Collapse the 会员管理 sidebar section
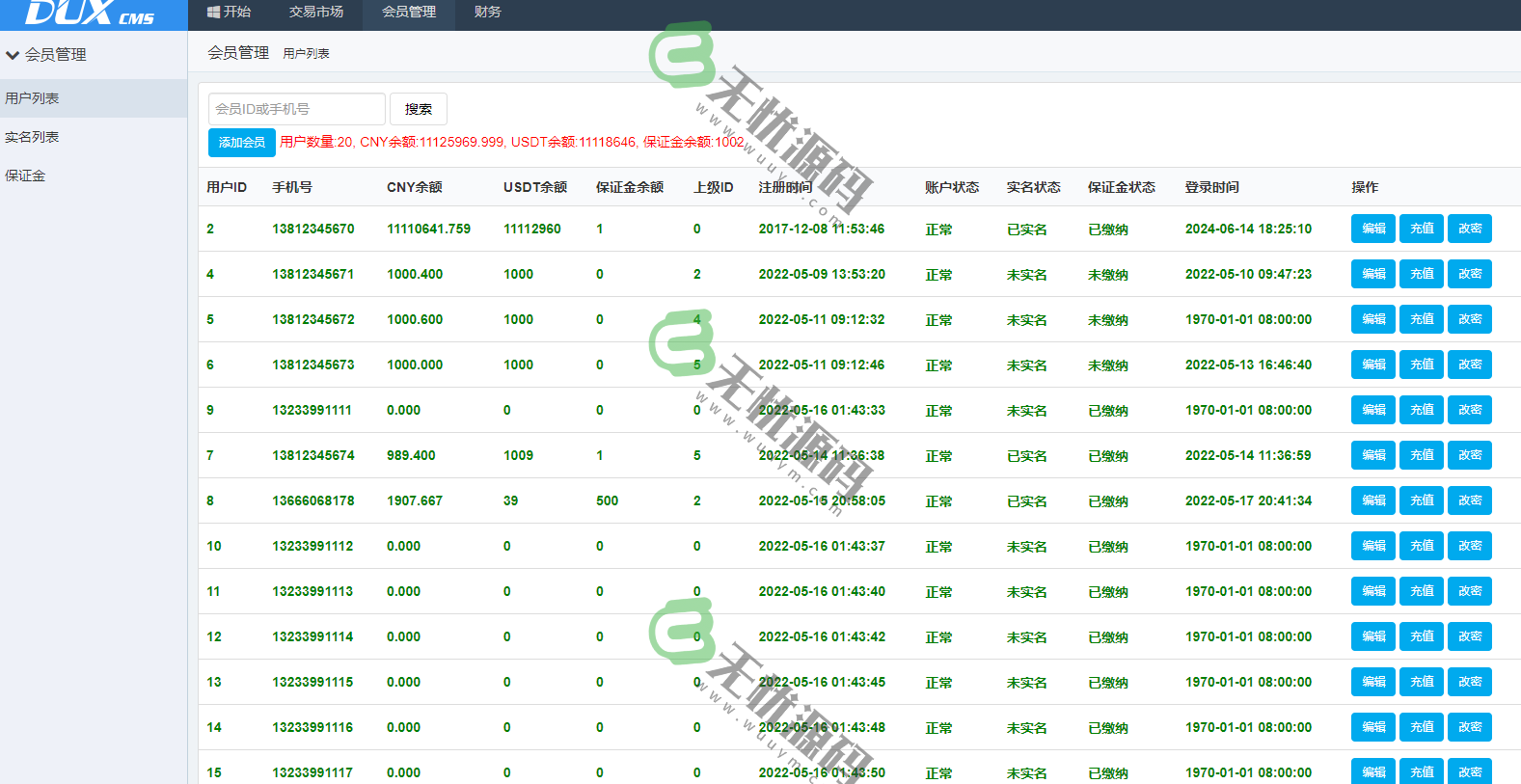 (48, 55)
